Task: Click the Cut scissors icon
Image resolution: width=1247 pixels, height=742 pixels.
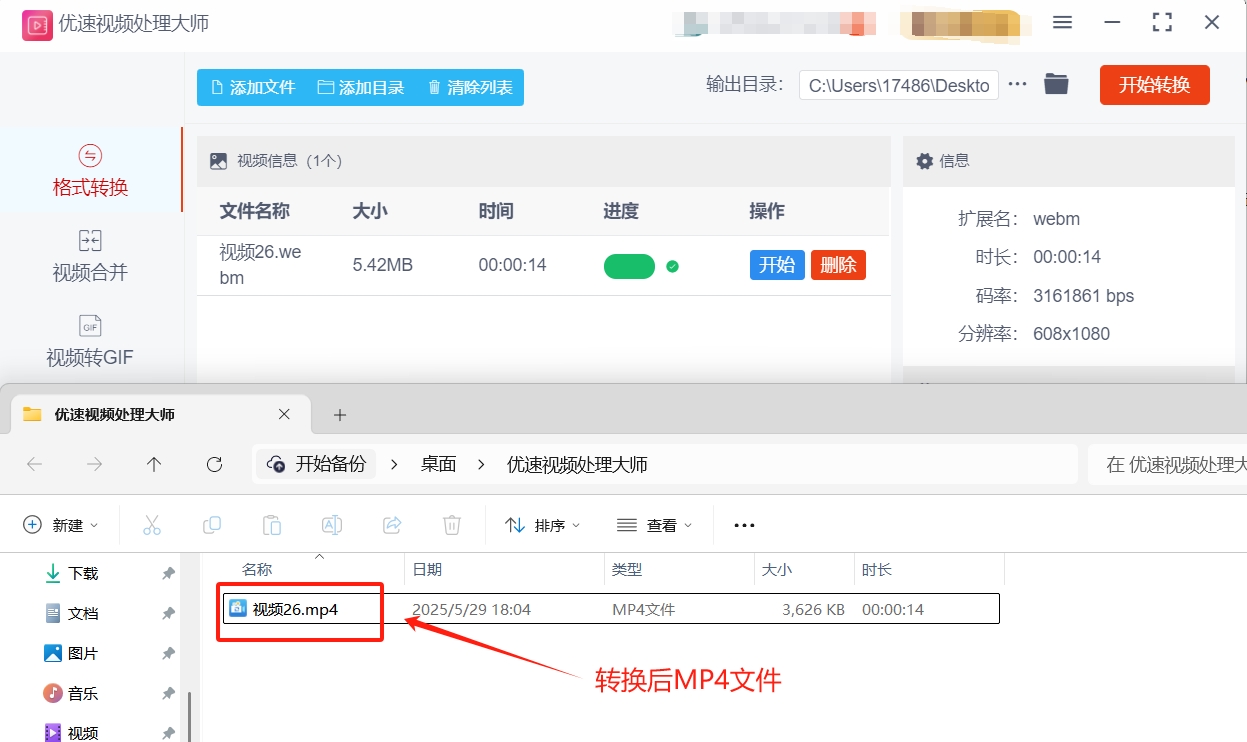Action: (152, 525)
